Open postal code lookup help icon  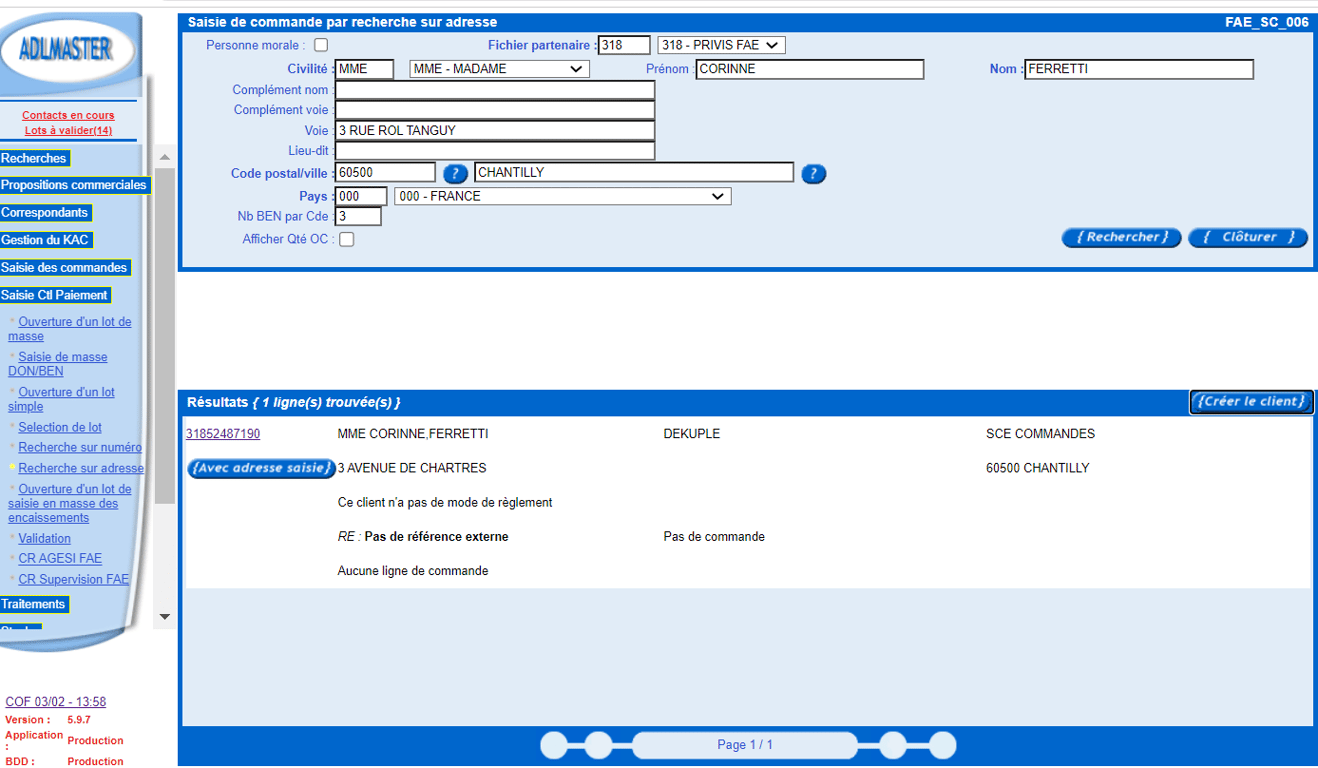(x=455, y=173)
